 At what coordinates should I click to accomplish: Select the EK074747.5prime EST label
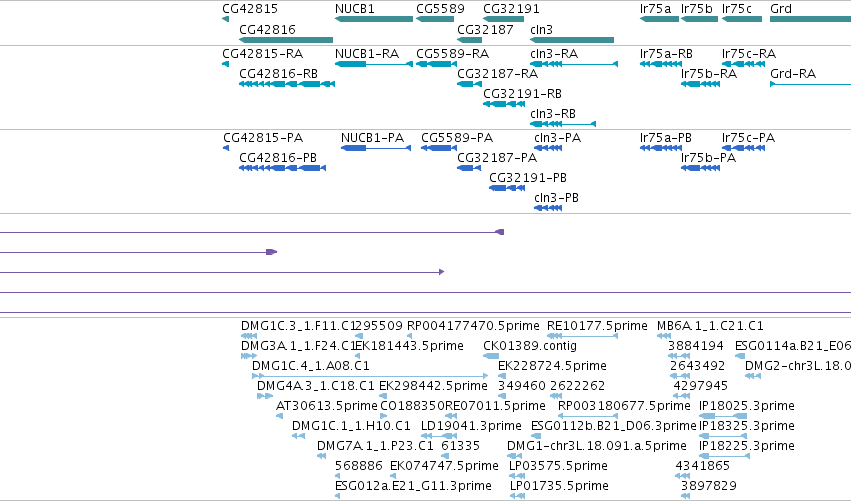(444, 466)
